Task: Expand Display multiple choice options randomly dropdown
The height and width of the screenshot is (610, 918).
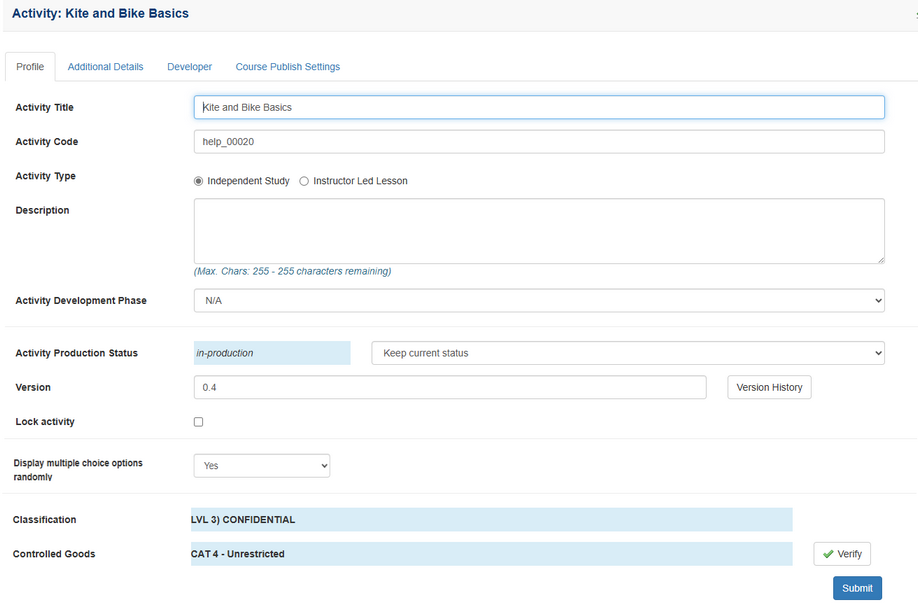Action: 261,466
